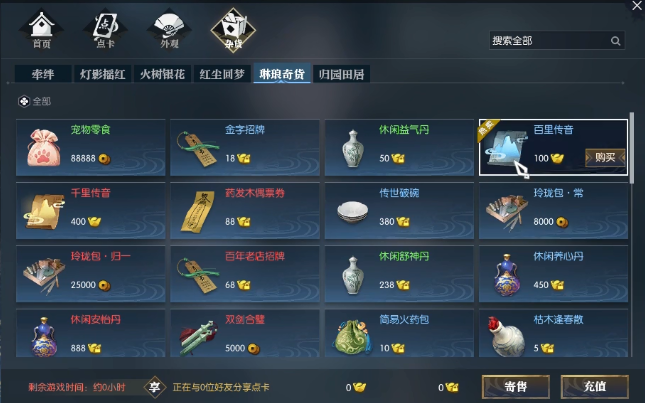
Task: Click the 充值 recharge button
Action: (x=595, y=387)
